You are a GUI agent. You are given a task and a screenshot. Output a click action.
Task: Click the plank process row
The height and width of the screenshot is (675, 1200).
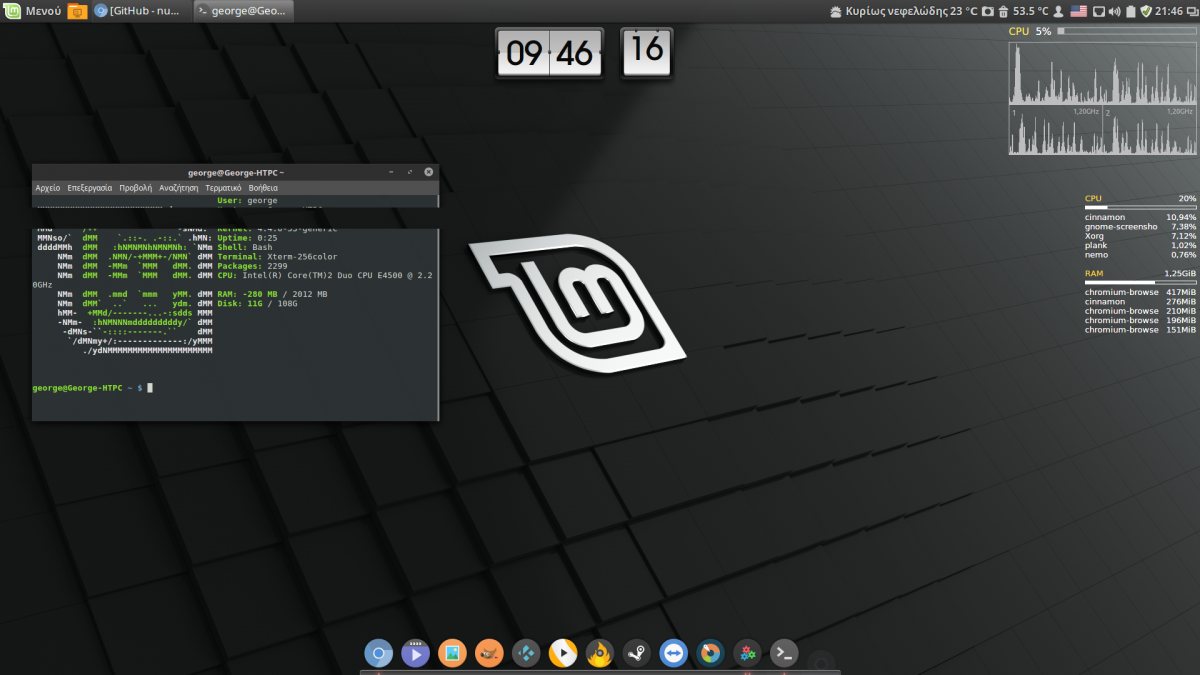(x=1140, y=245)
